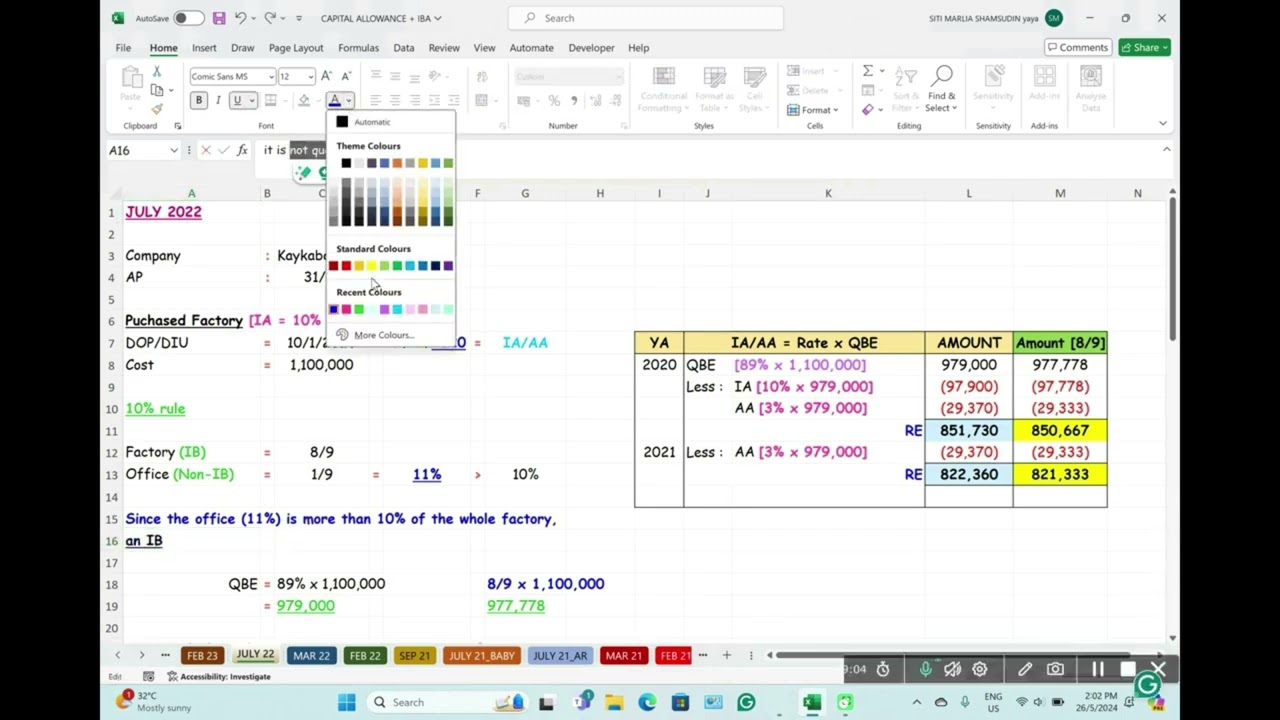The height and width of the screenshot is (720, 1280).
Task: Pick dark red standard colour swatch
Action: pyautogui.click(x=333, y=266)
